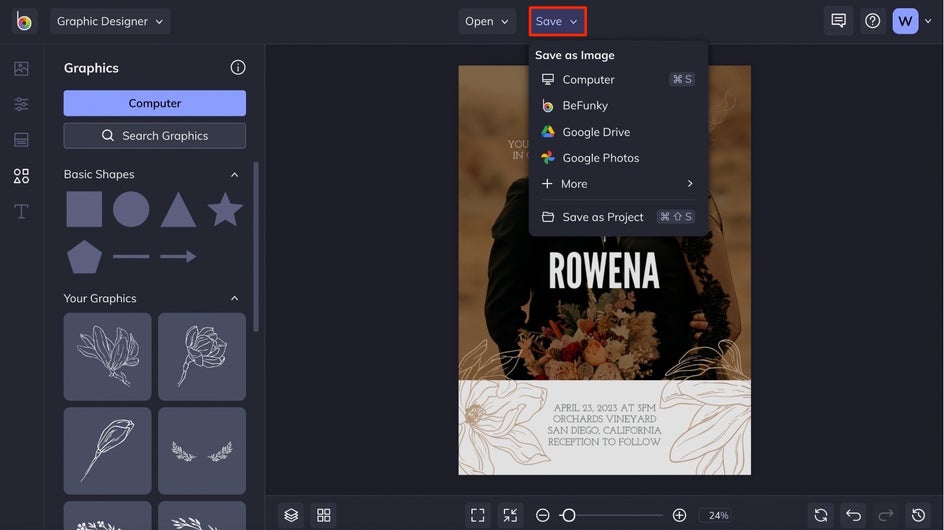
Task: Open the Graphic Designer dropdown
Action: [x=110, y=21]
